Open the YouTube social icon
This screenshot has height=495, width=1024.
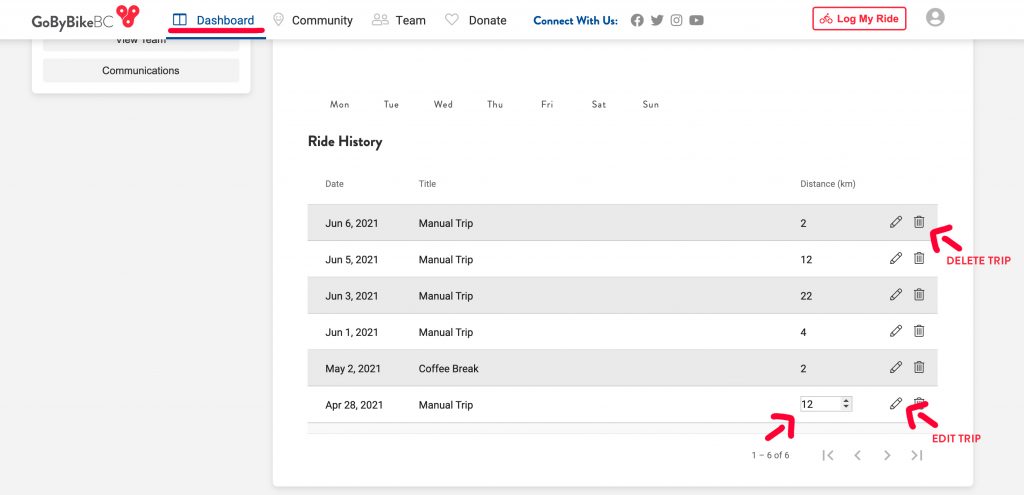click(696, 20)
